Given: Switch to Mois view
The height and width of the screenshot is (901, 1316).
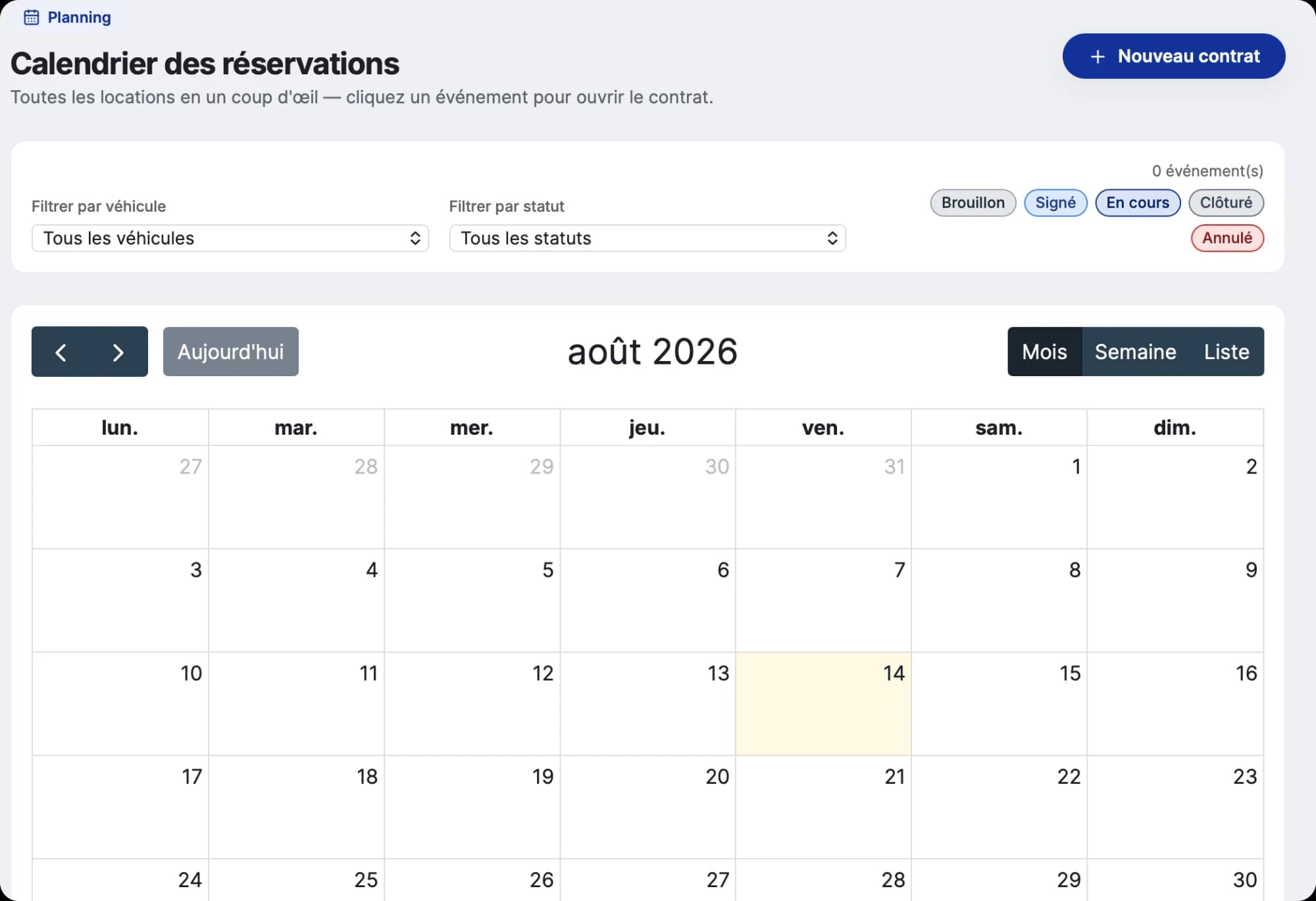Looking at the screenshot, I should click(1044, 352).
